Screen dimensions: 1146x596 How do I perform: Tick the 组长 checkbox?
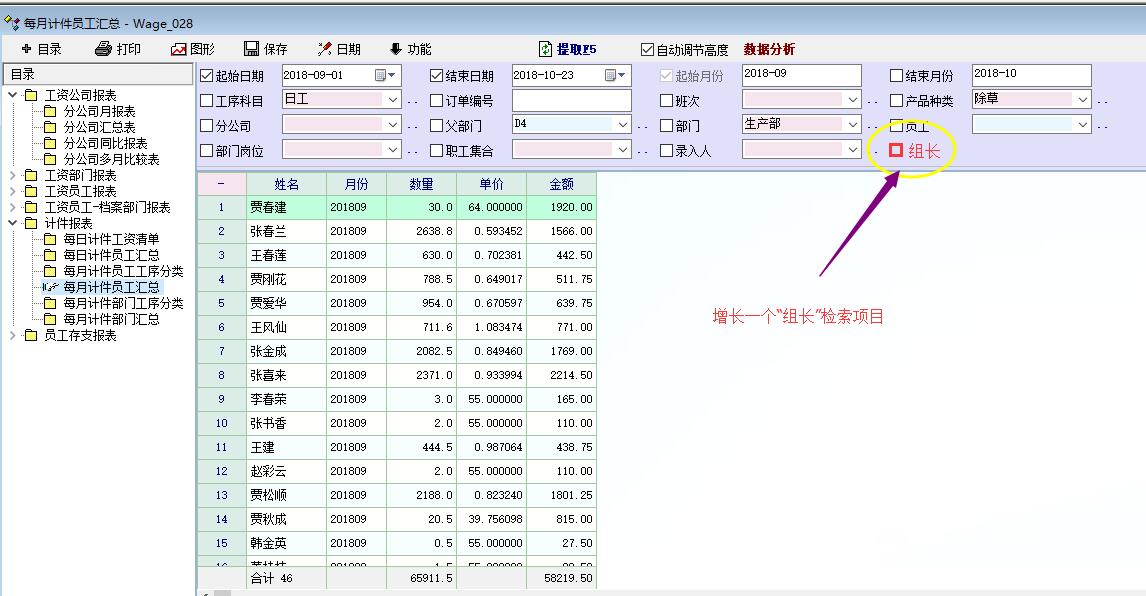pos(897,151)
